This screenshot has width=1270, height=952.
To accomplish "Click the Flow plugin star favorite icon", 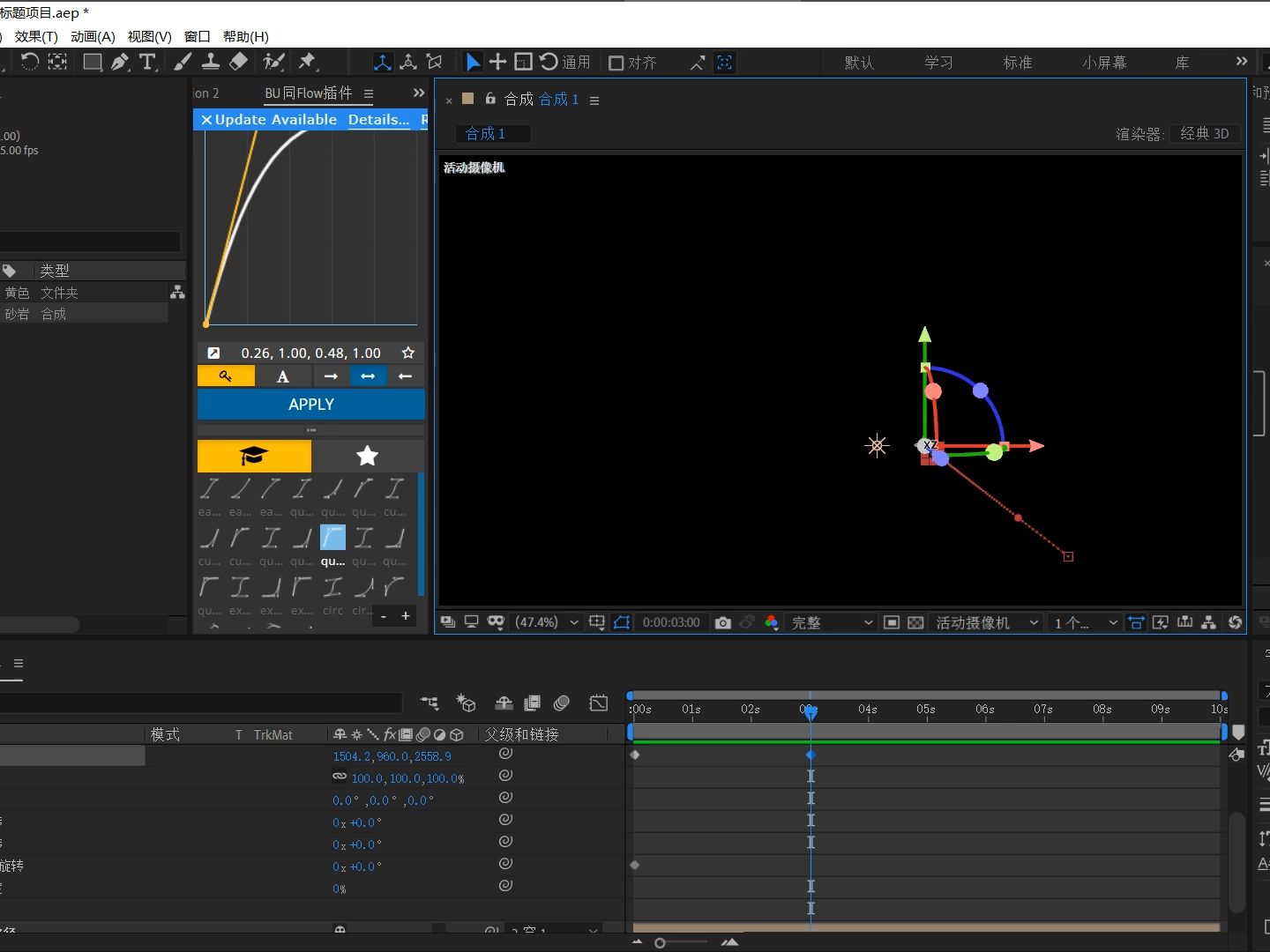I will [408, 353].
